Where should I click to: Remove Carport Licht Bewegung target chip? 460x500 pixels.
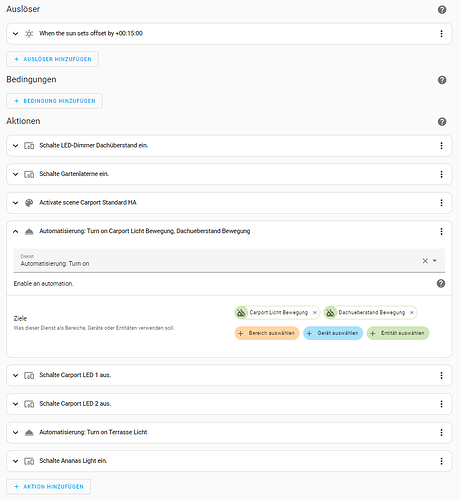point(314,313)
